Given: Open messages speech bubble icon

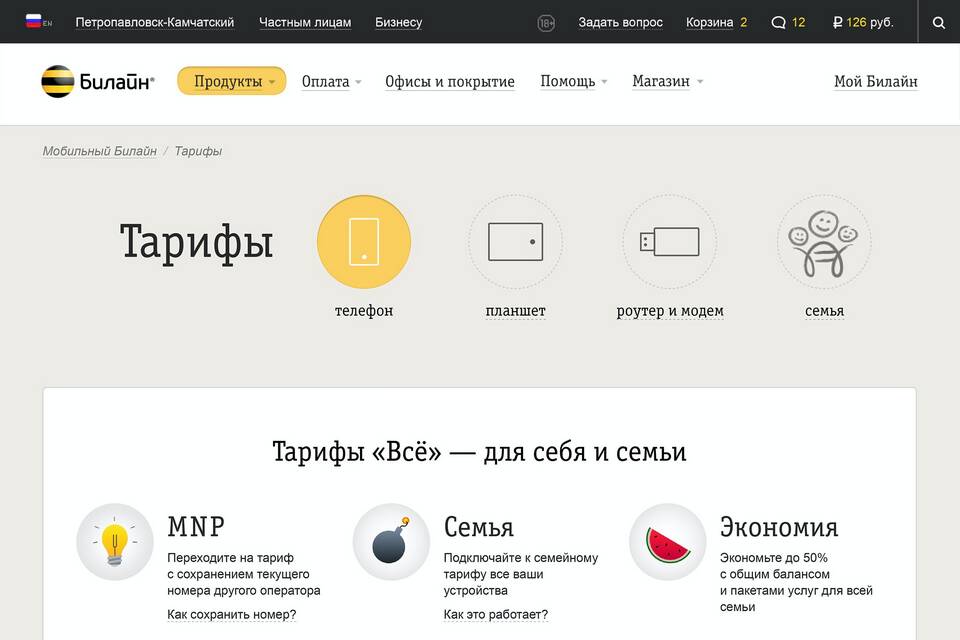Looking at the screenshot, I should (779, 22).
